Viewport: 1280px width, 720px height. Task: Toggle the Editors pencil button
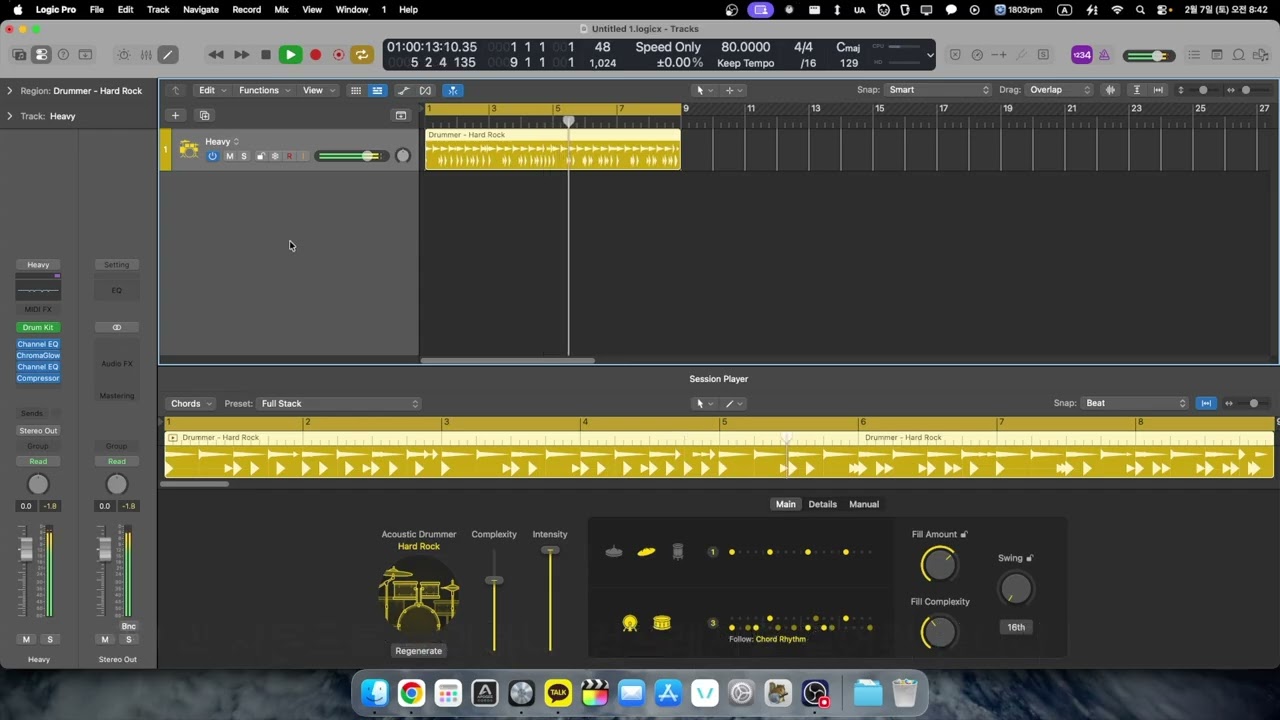point(168,55)
